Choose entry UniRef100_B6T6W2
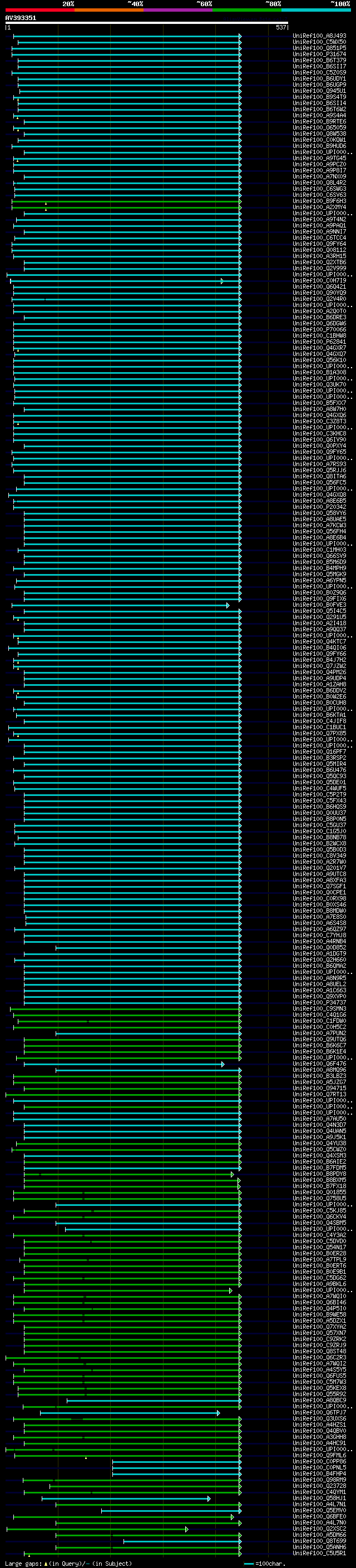 319,110
